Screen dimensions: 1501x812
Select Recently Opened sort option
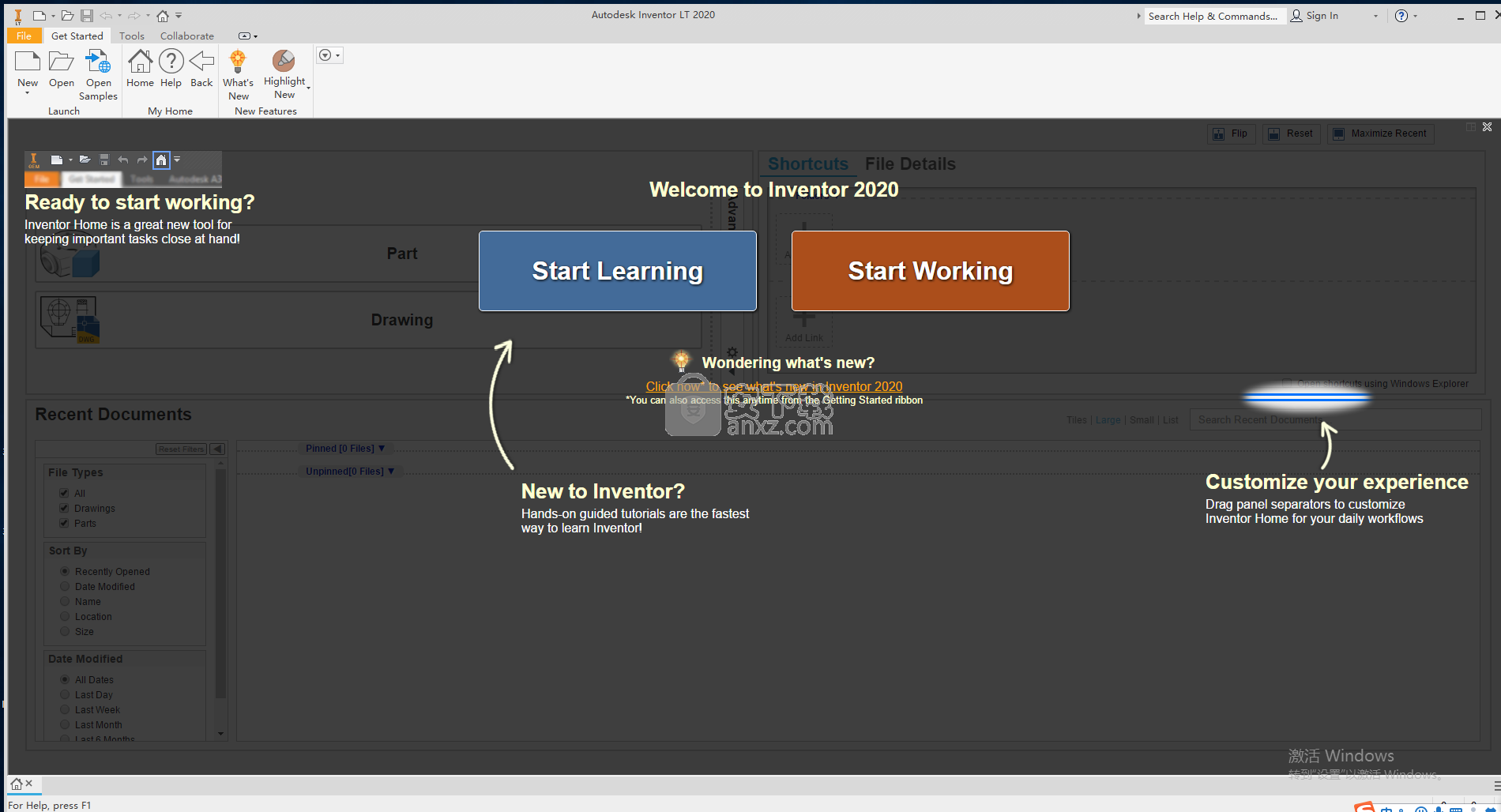click(65, 571)
